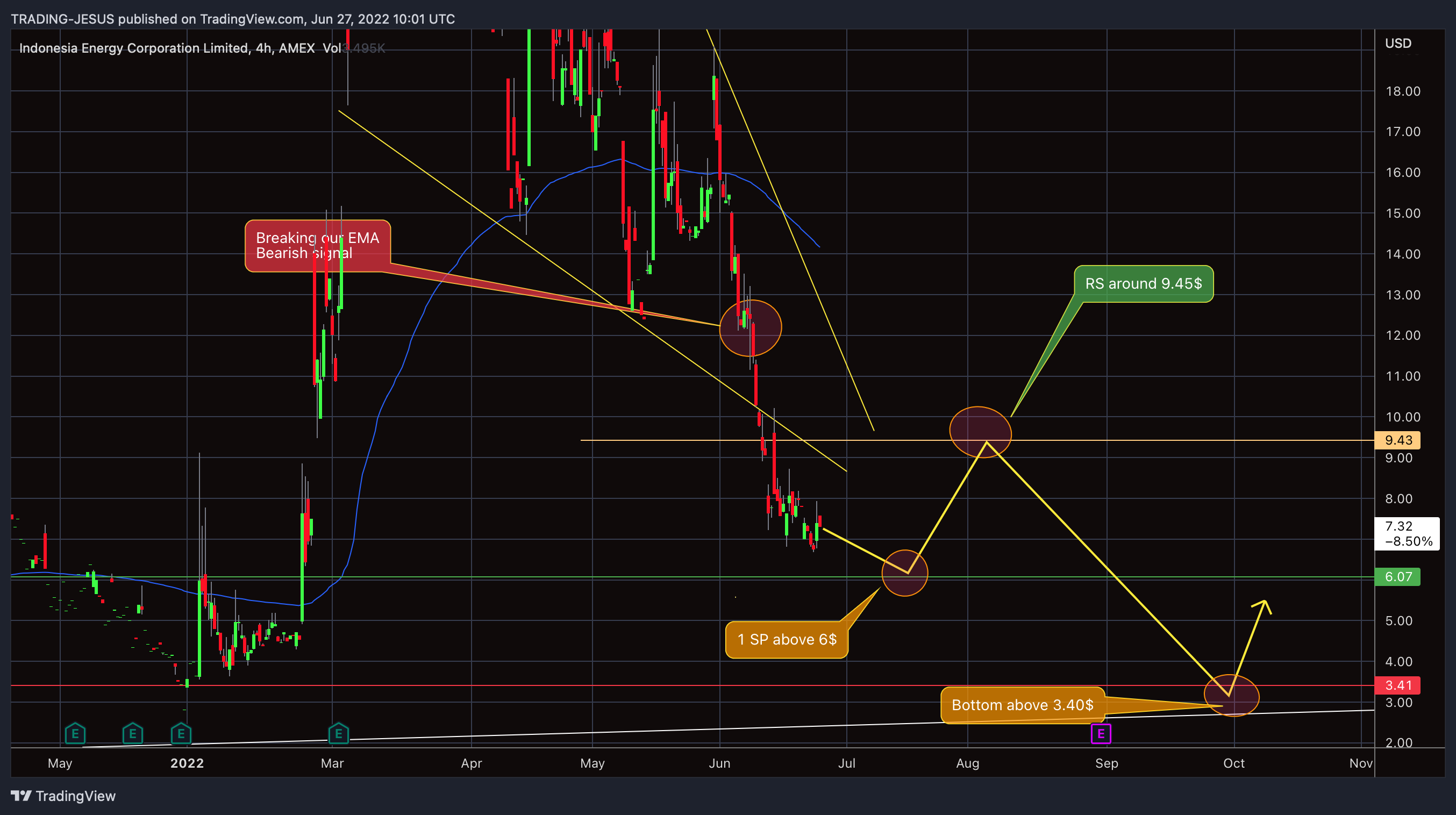
Task: Select the 'RS around 9.45$' green callout
Action: click(x=1144, y=284)
